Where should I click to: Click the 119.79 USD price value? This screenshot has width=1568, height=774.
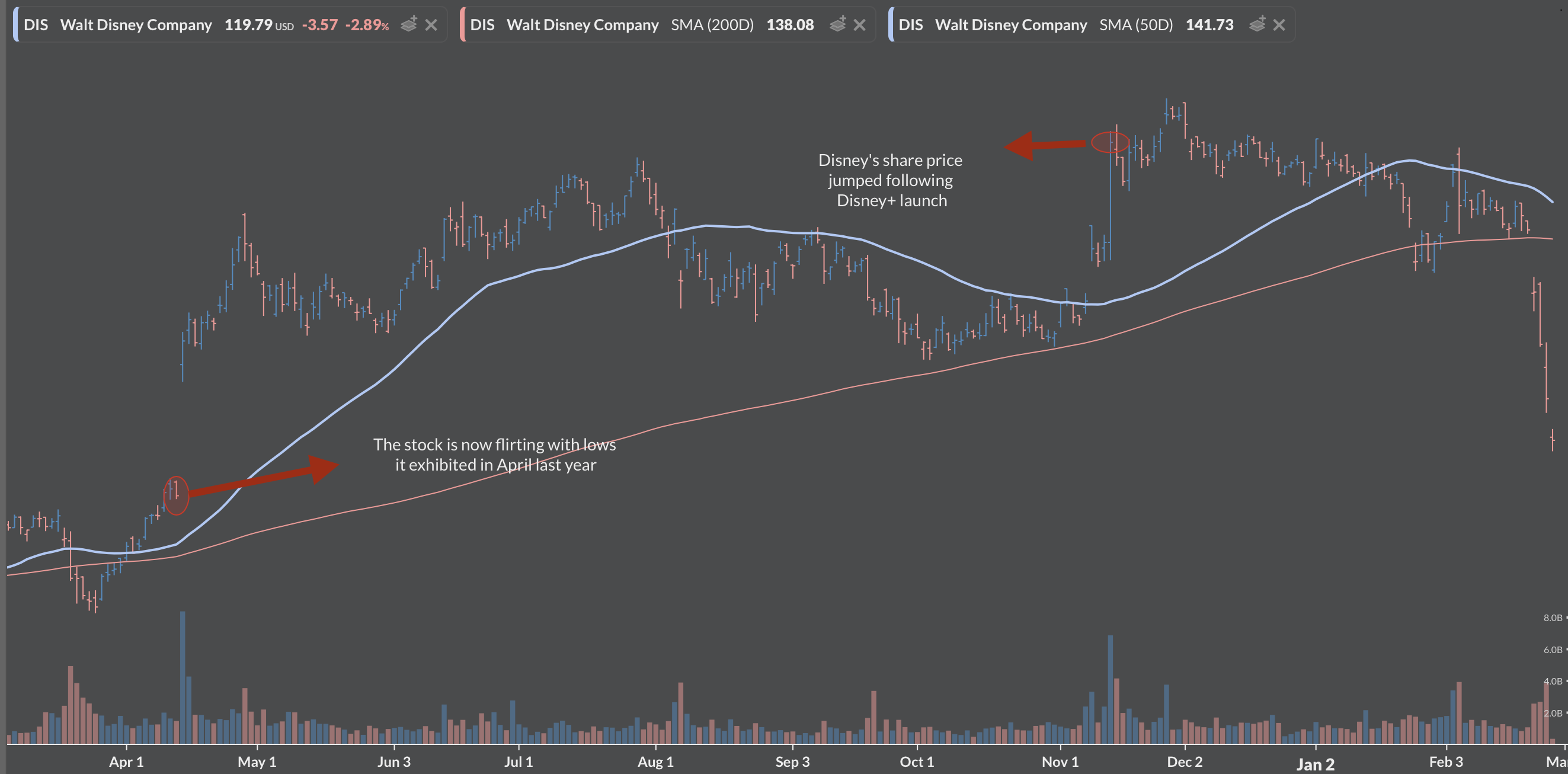tap(248, 25)
